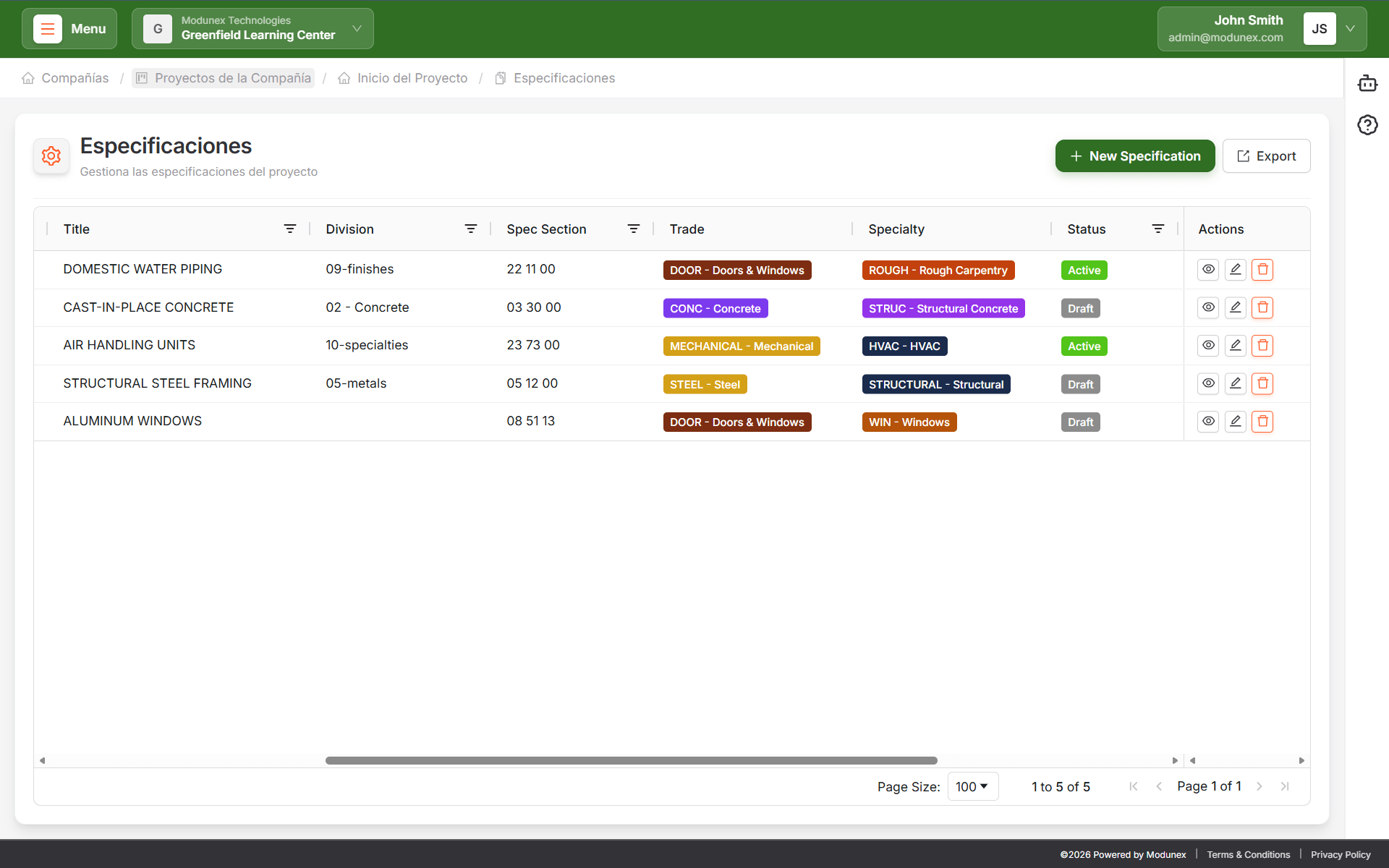1389x868 pixels.
Task: Open the Page Size dropdown
Action: click(972, 786)
